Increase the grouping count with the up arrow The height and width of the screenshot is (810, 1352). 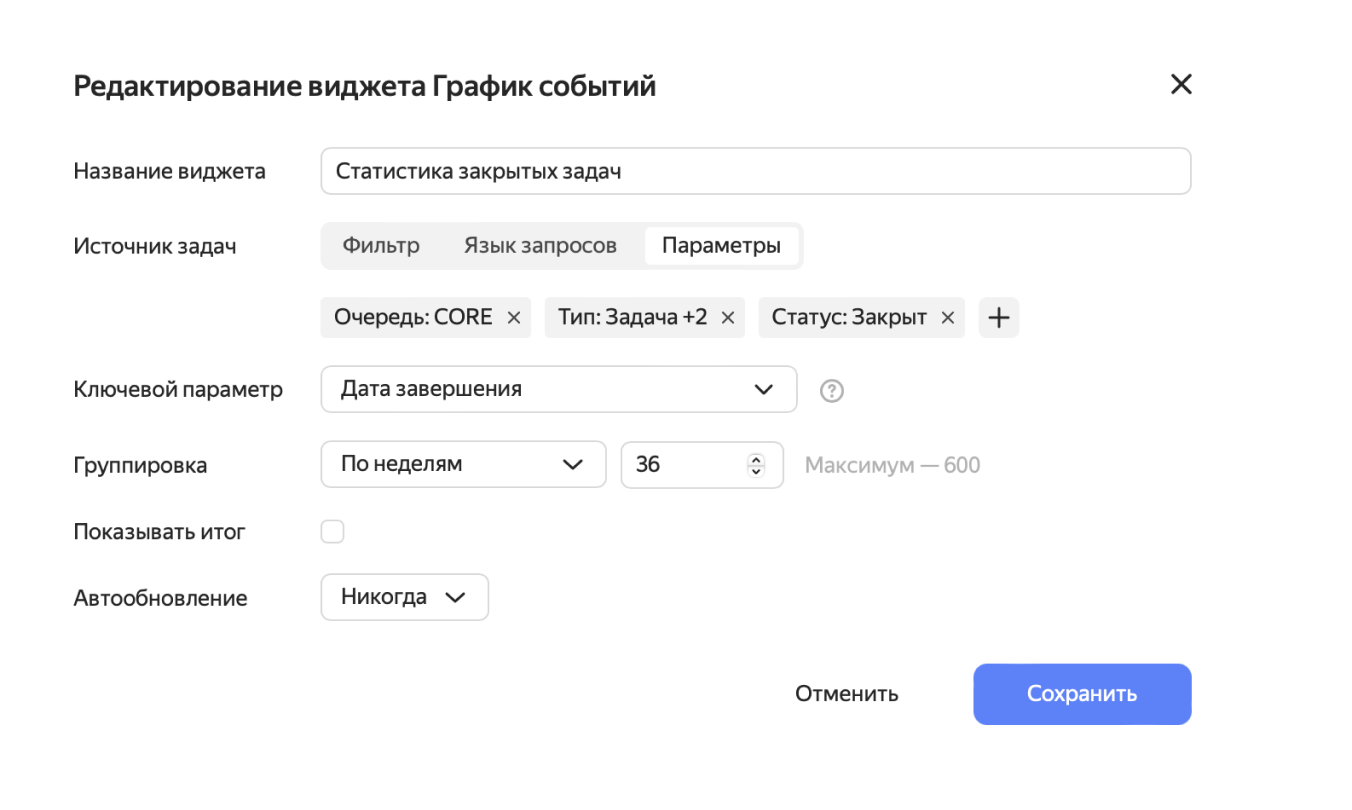(x=757, y=458)
